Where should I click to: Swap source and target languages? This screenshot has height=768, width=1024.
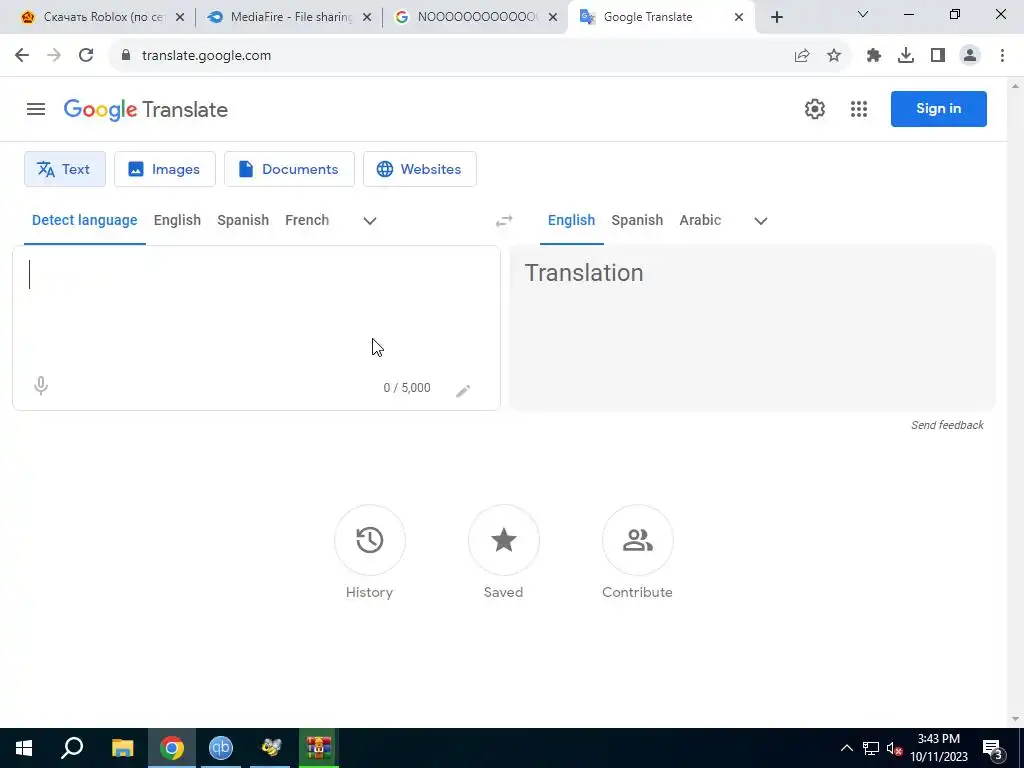504,221
